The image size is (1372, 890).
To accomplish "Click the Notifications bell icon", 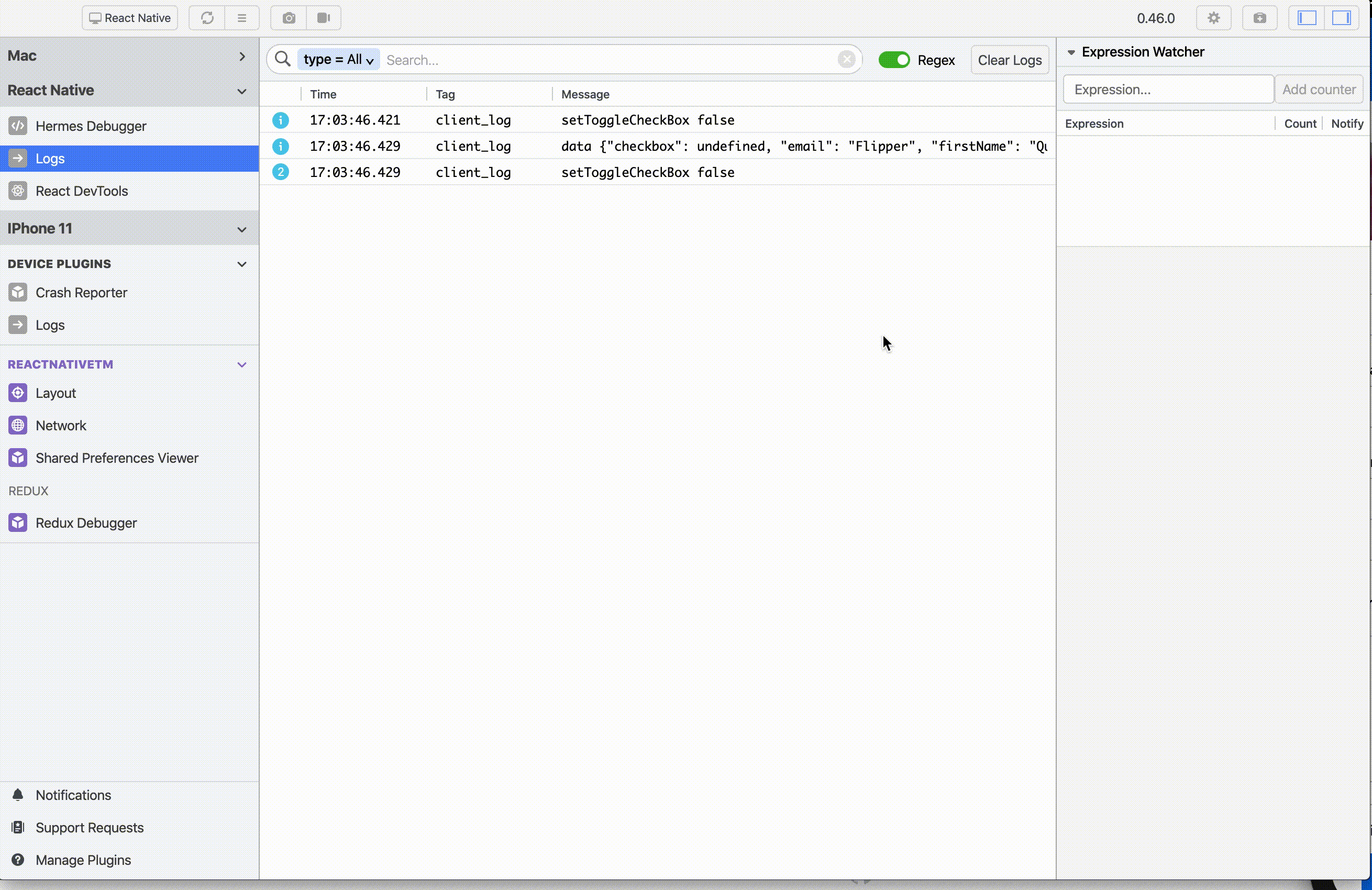I will (x=18, y=795).
